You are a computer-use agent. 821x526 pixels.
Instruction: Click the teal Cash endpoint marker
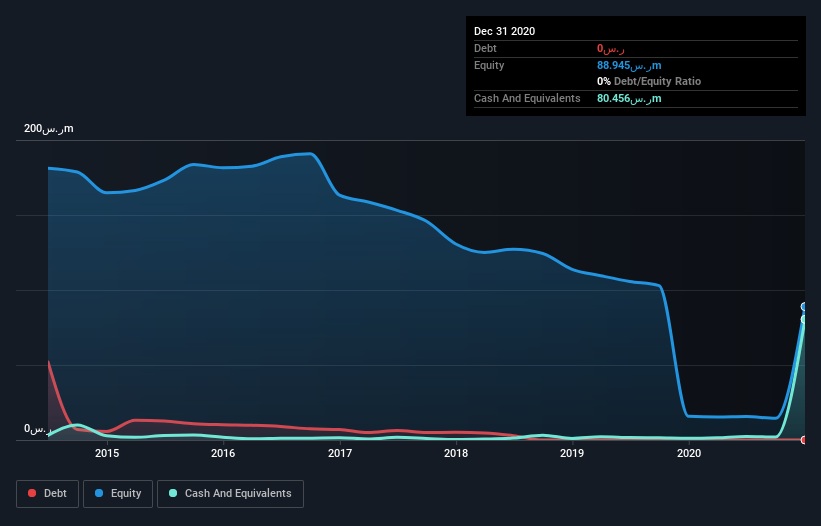[x=804, y=319]
